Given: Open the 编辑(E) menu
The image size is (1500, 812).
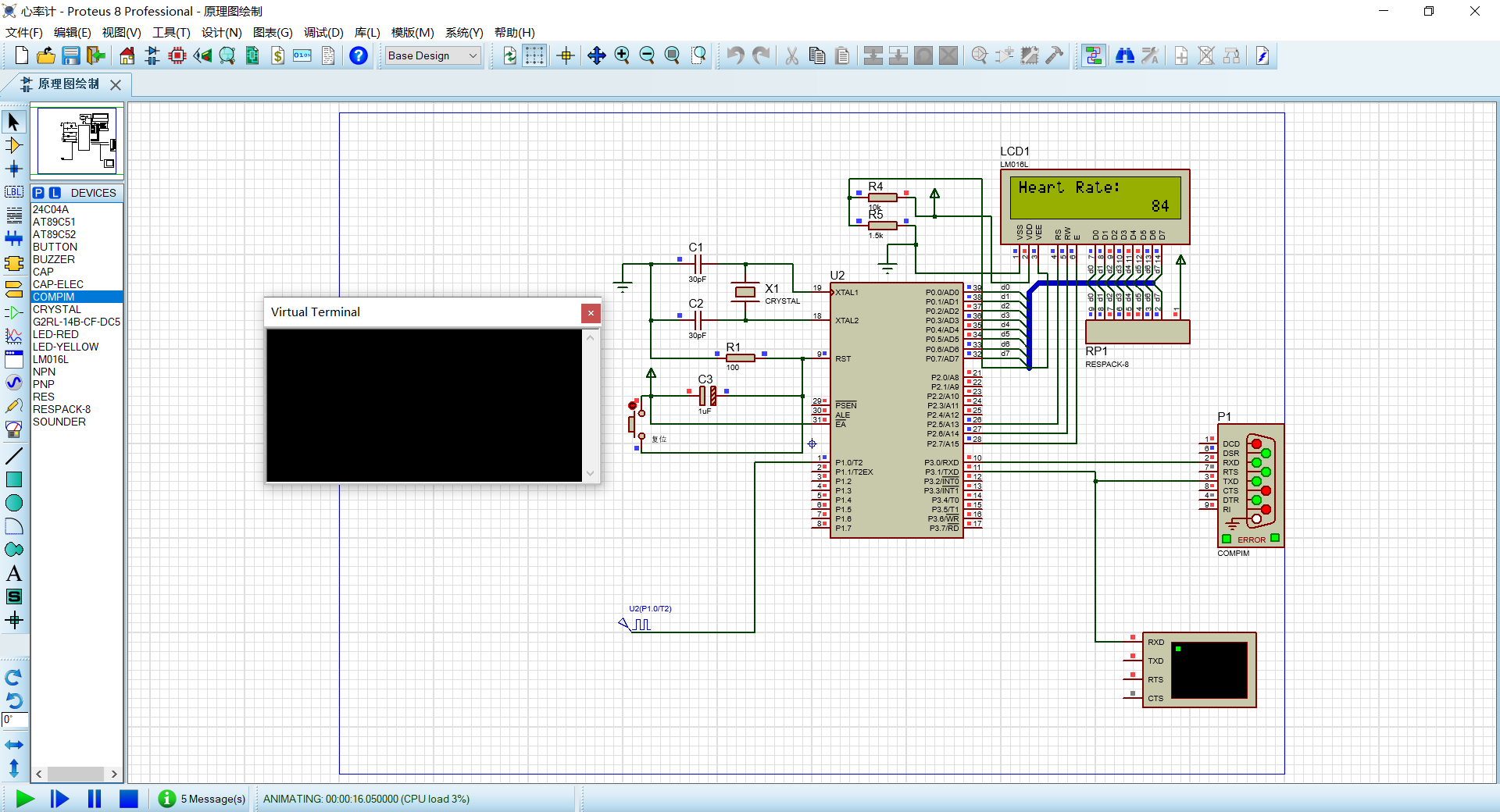Looking at the screenshot, I should [73, 32].
